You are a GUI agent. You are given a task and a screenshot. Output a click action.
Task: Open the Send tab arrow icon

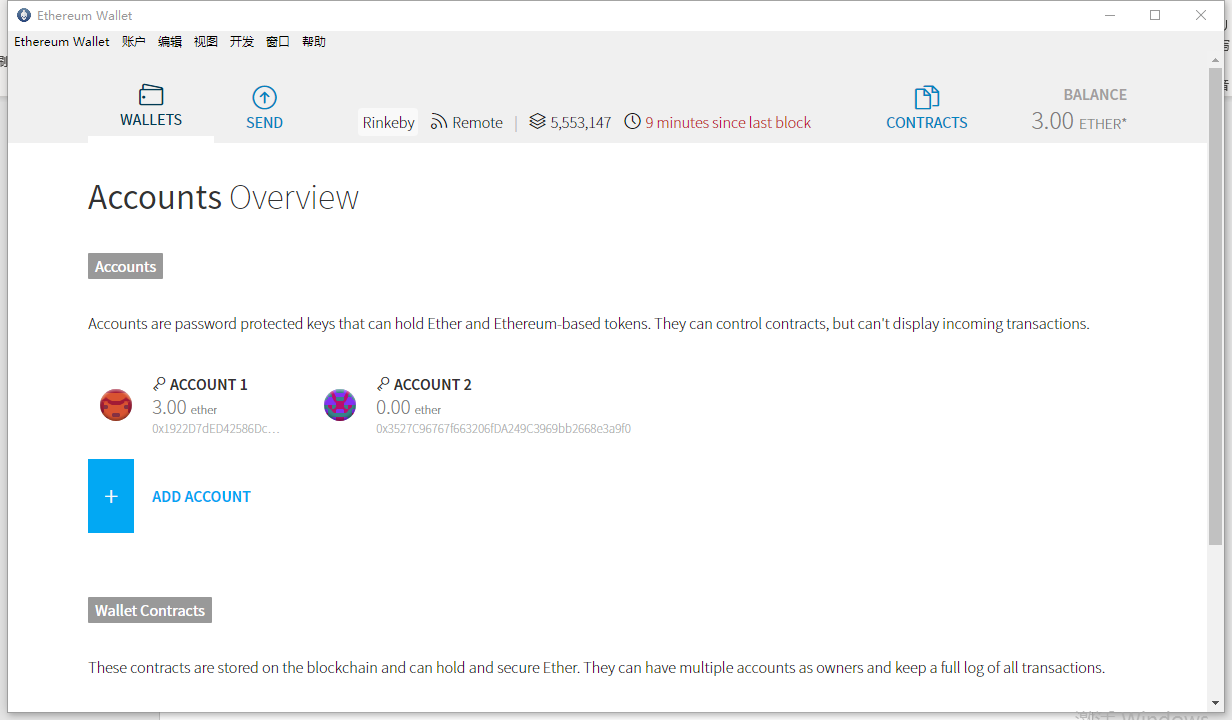coord(264,97)
